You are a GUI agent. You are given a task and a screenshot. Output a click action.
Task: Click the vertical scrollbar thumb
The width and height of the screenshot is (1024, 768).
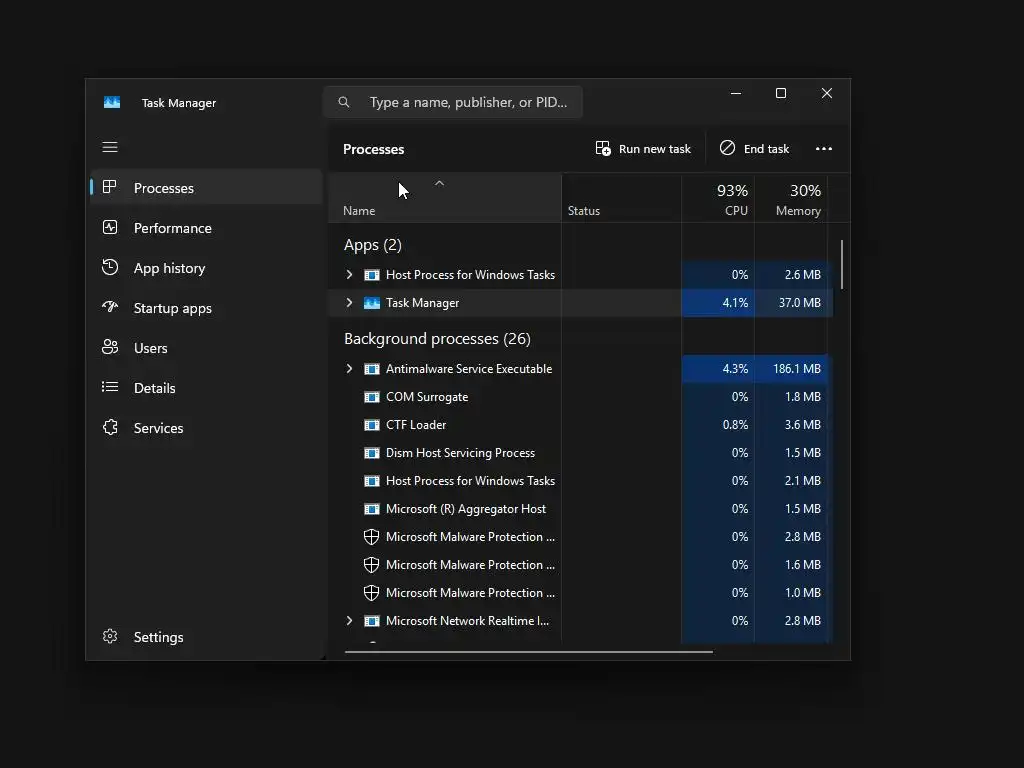[842, 264]
